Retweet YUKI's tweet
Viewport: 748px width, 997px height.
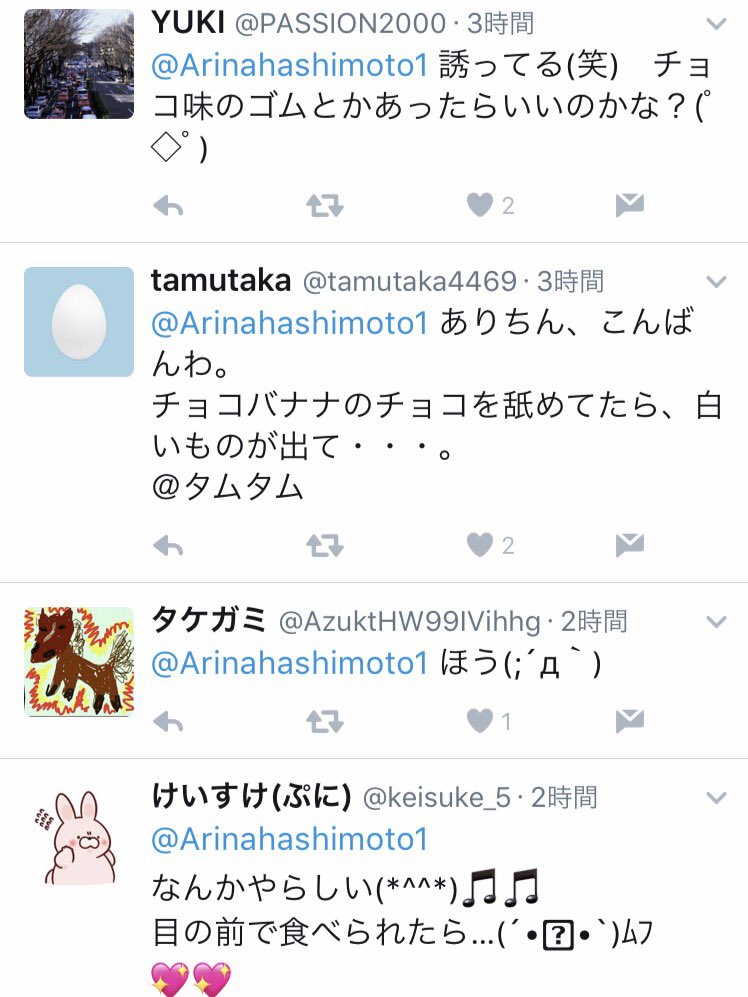click(x=324, y=205)
